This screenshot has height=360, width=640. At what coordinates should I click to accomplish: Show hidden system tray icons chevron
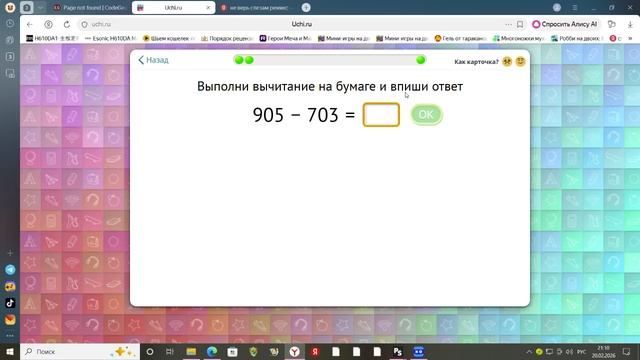coord(529,351)
